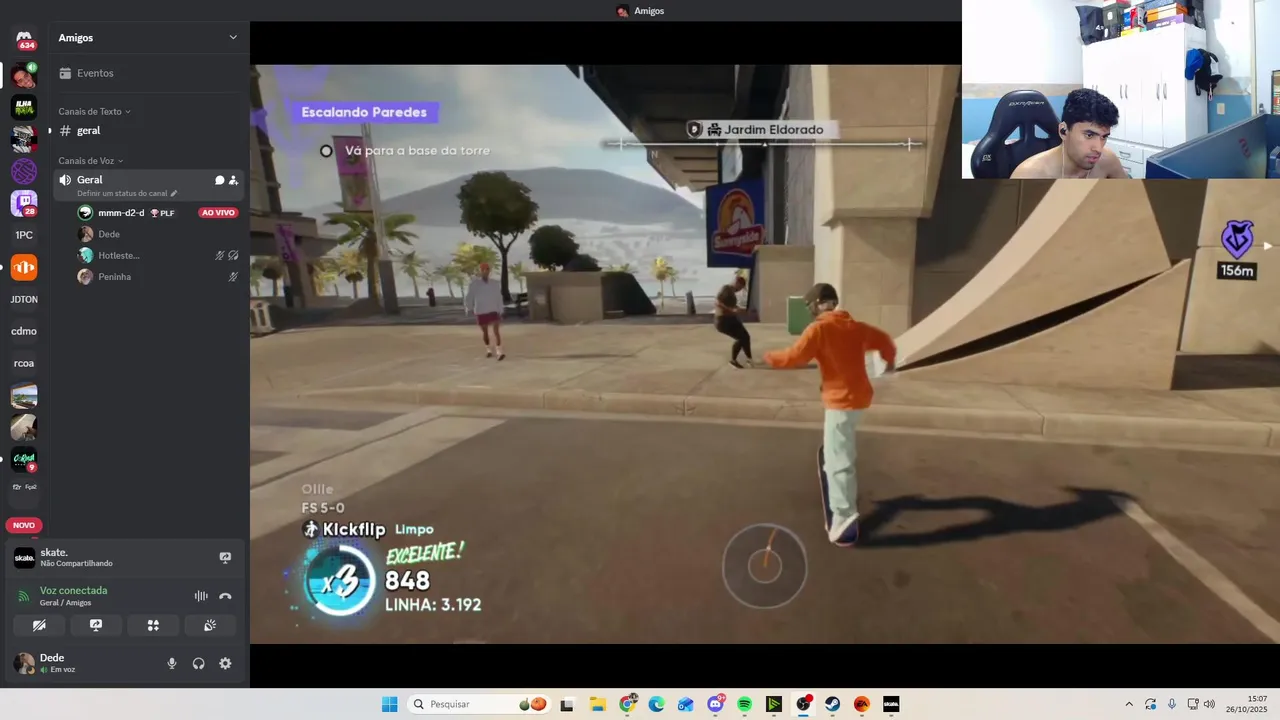Image resolution: width=1280 pixels, height=720 pixels.
Task: Expand Amigos server dropdown menu
Action: [x=233, y=38]
